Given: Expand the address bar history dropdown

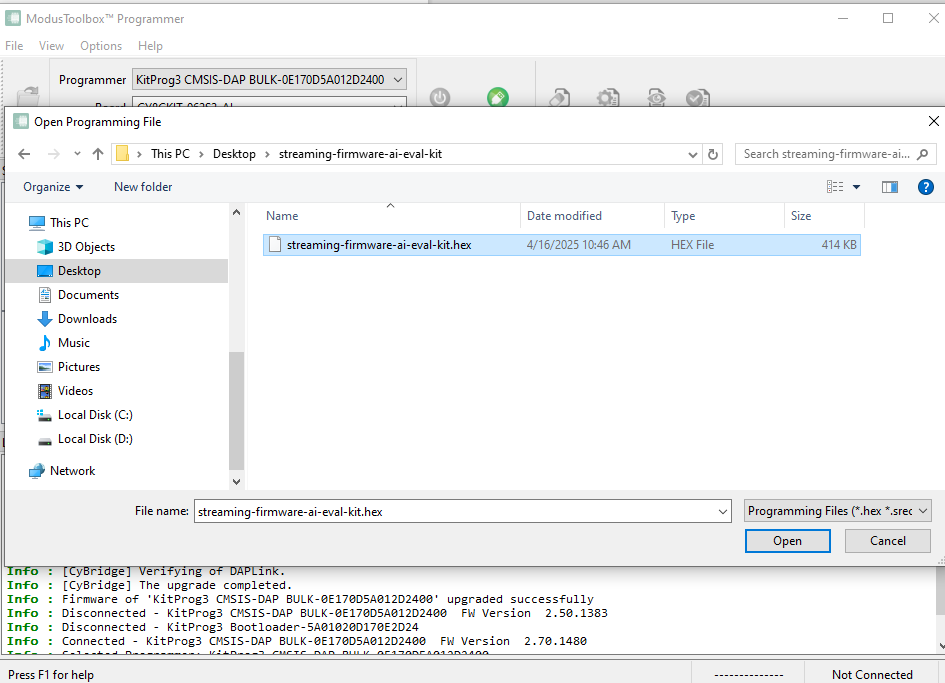Looking at the screenshot, I should point(692,154).
